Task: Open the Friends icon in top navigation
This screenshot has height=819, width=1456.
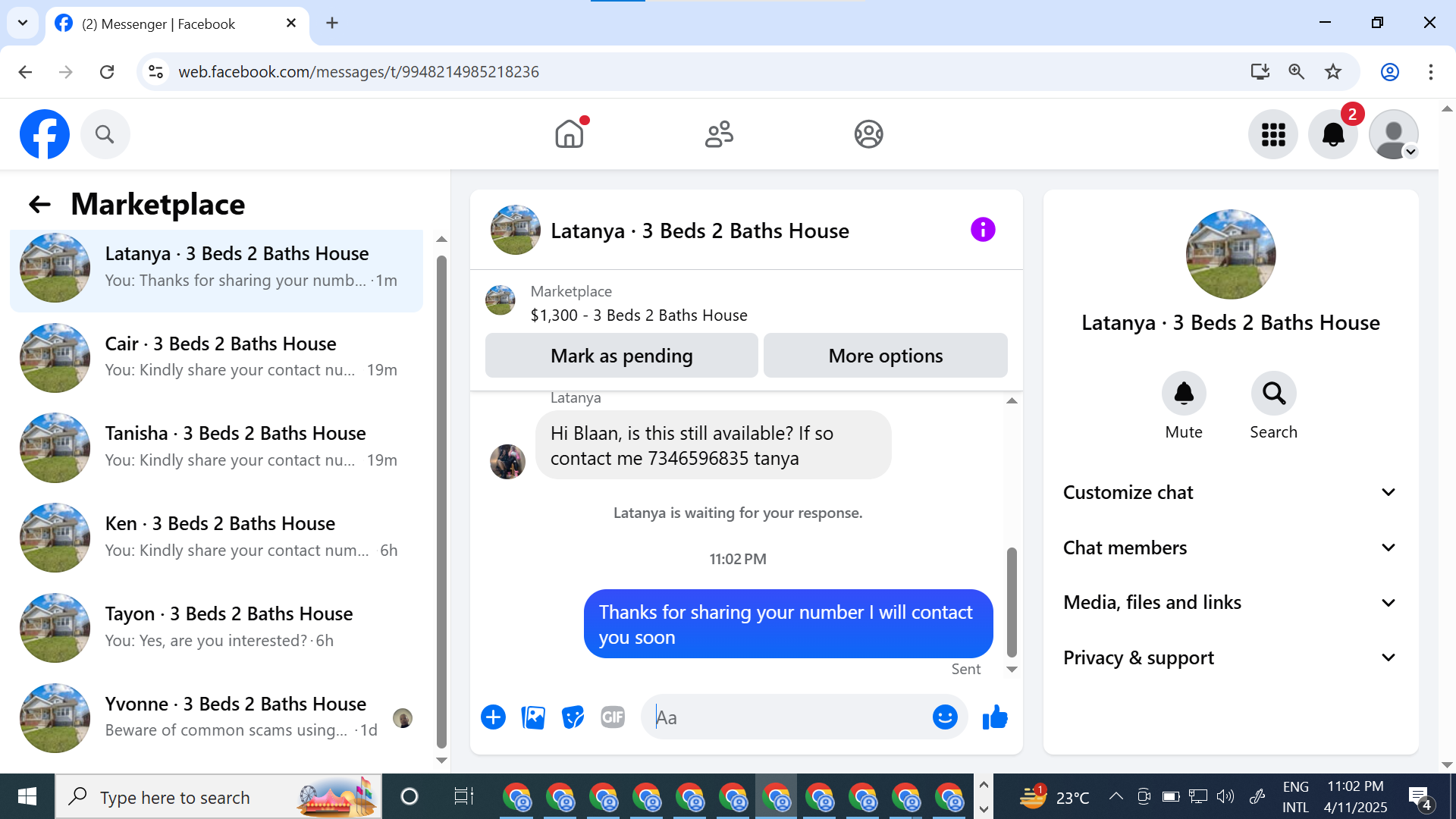Action: point(719,134)
